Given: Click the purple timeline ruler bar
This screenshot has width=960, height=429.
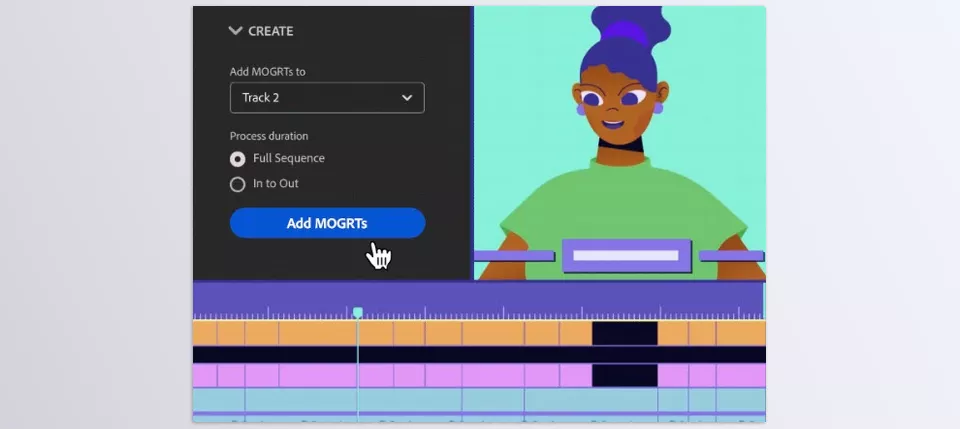Looking at the screenshot, I should [479, 300].
